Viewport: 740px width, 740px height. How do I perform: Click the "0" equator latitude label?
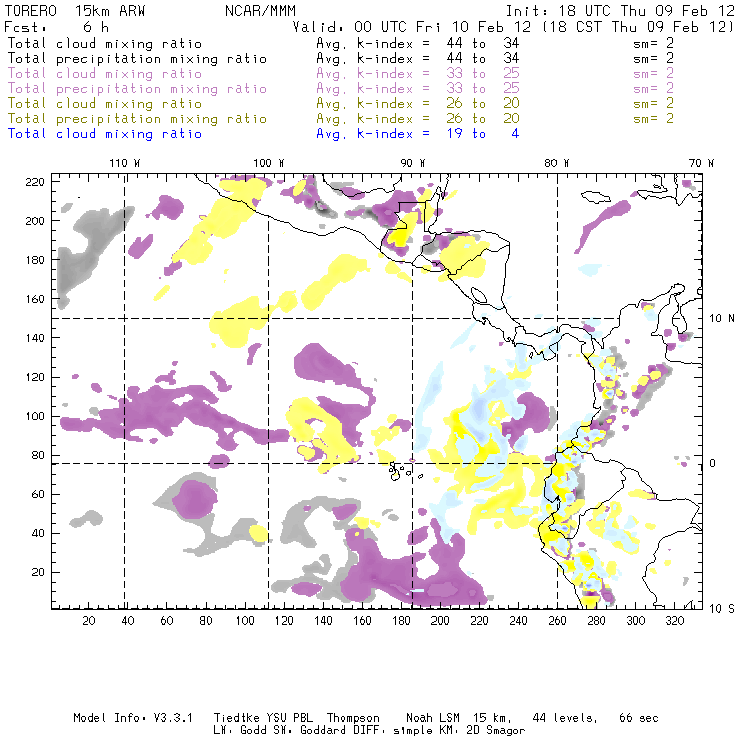click(713, 463)
